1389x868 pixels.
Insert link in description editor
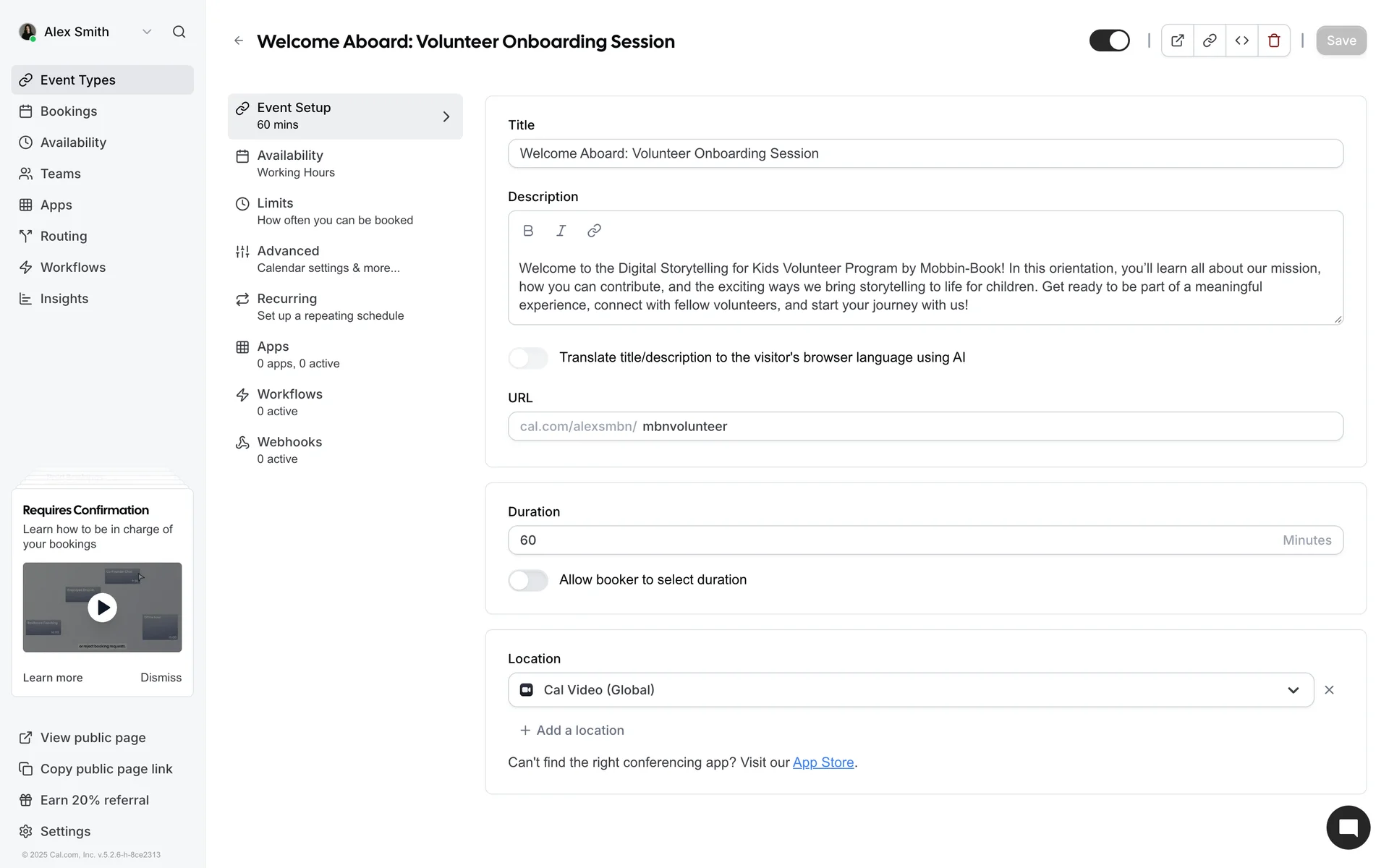point(594,231)
